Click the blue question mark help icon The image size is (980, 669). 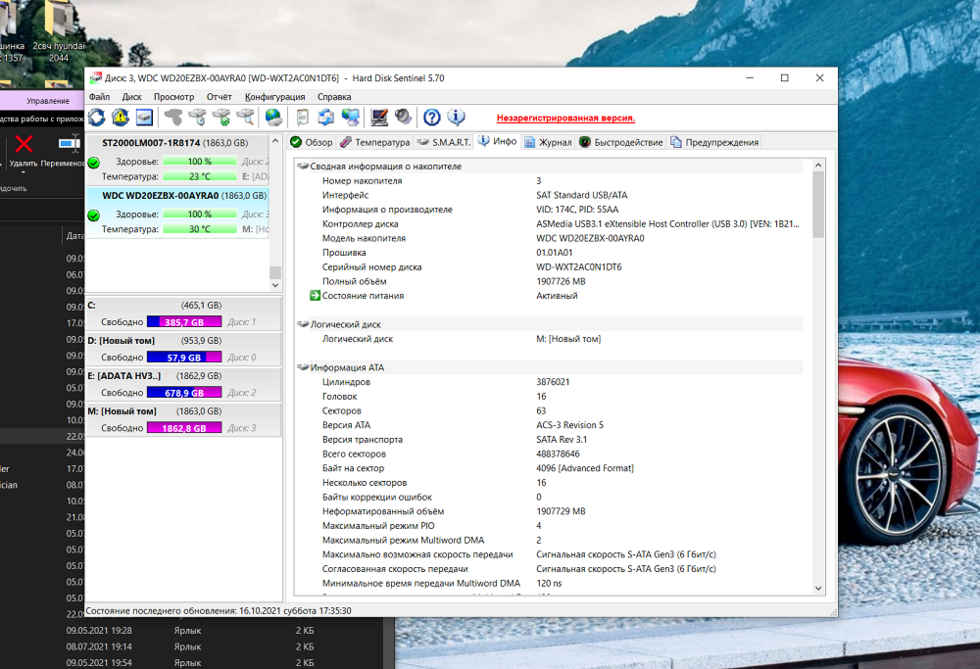click(x=432, y=118)
